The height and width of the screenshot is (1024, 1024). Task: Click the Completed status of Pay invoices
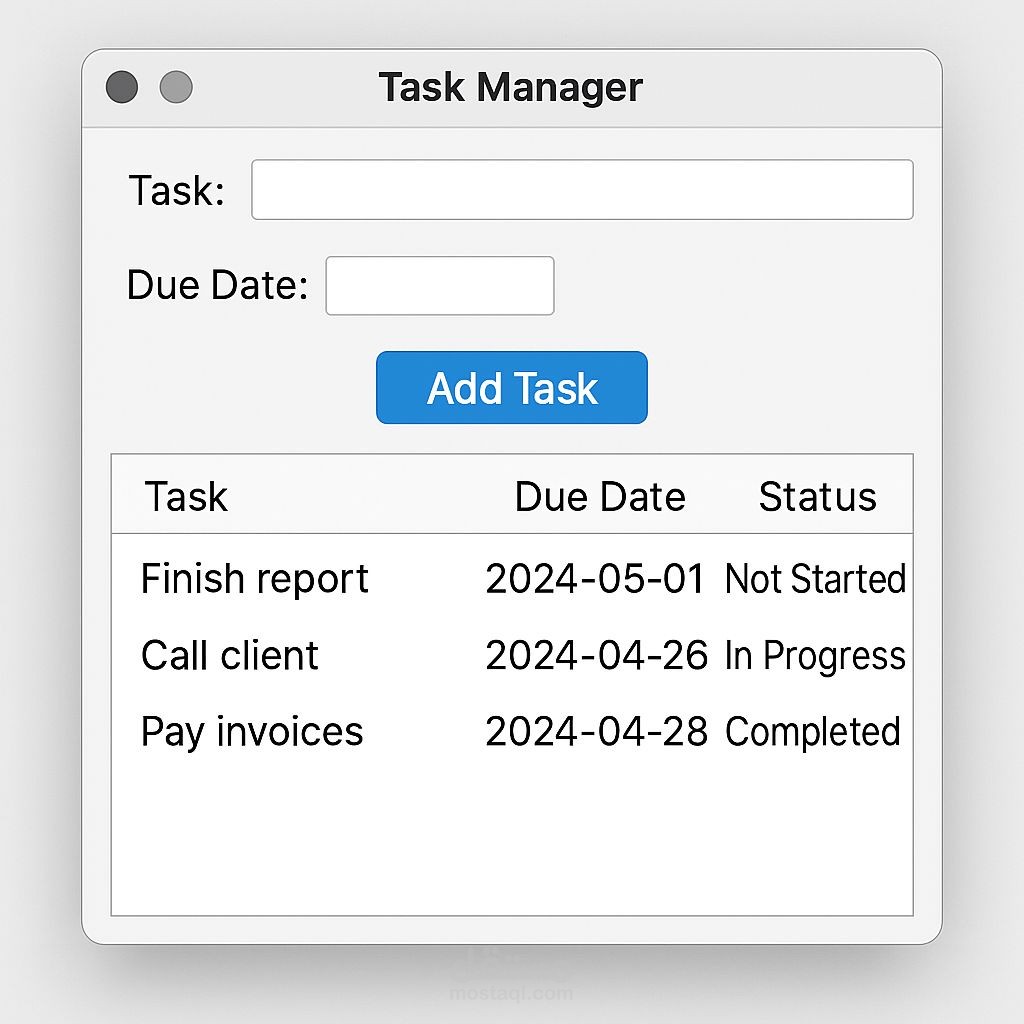[813, 732]
